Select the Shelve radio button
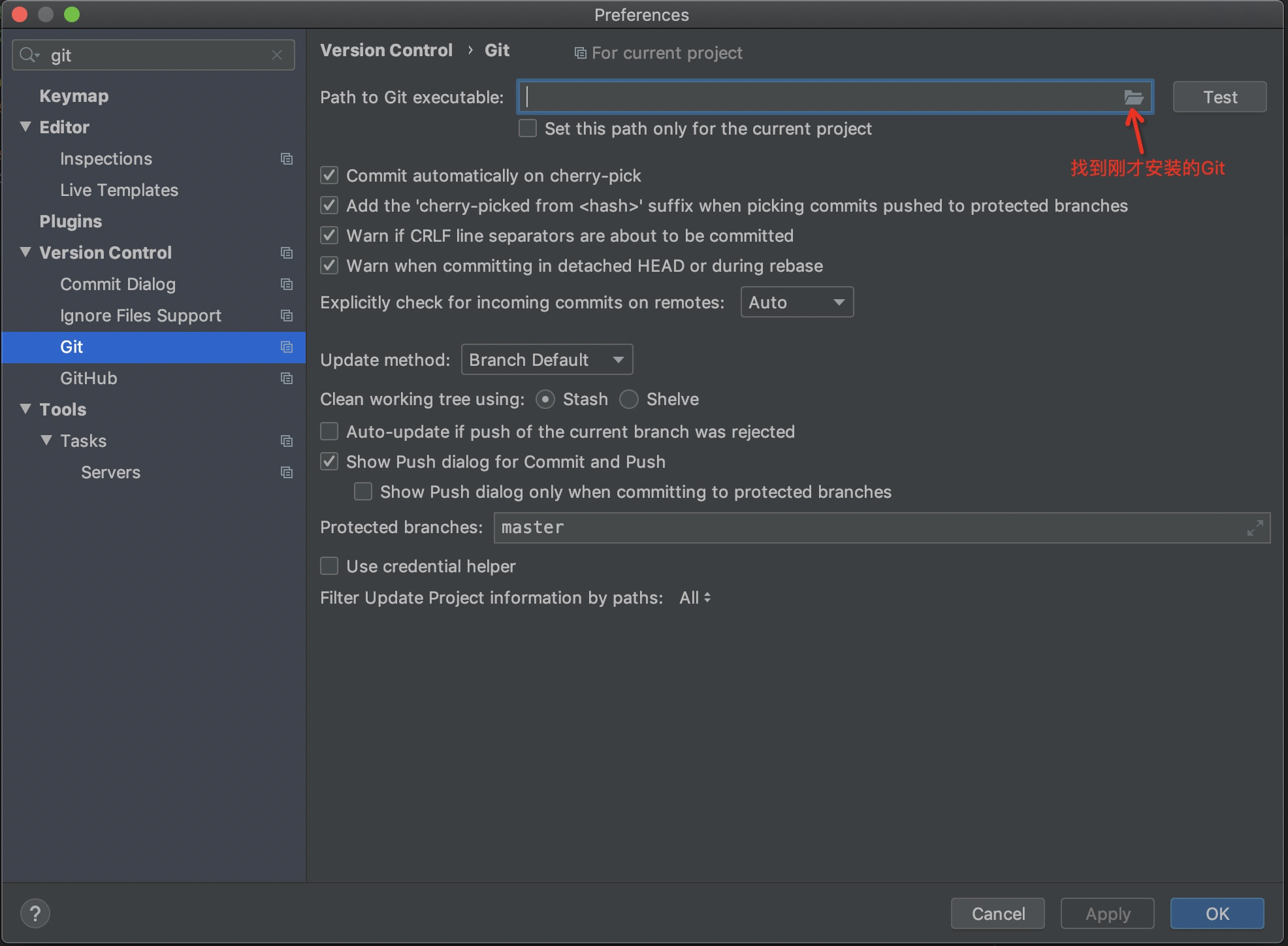Image resolution: width=1288 pixels, height=946 pixels. 629,399
